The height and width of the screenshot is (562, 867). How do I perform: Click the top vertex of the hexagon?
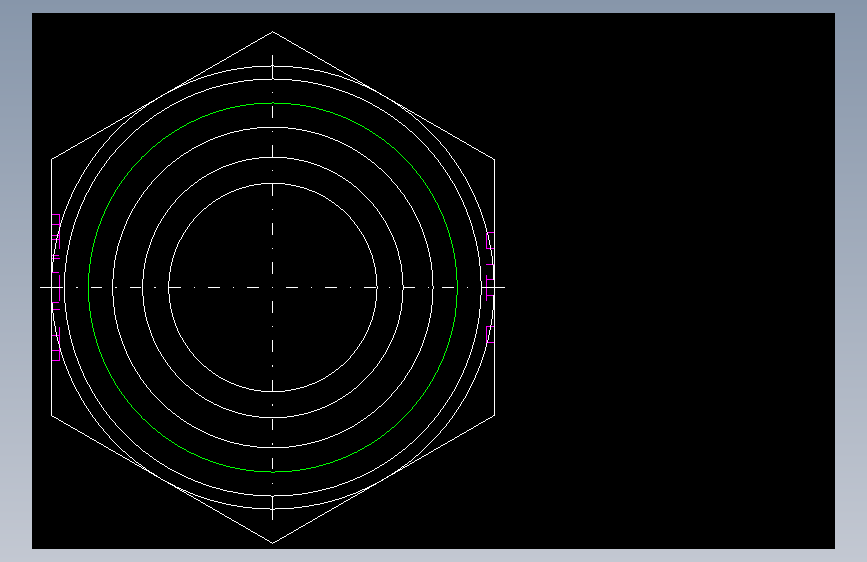pyautogui.click(x=273, y=32)
